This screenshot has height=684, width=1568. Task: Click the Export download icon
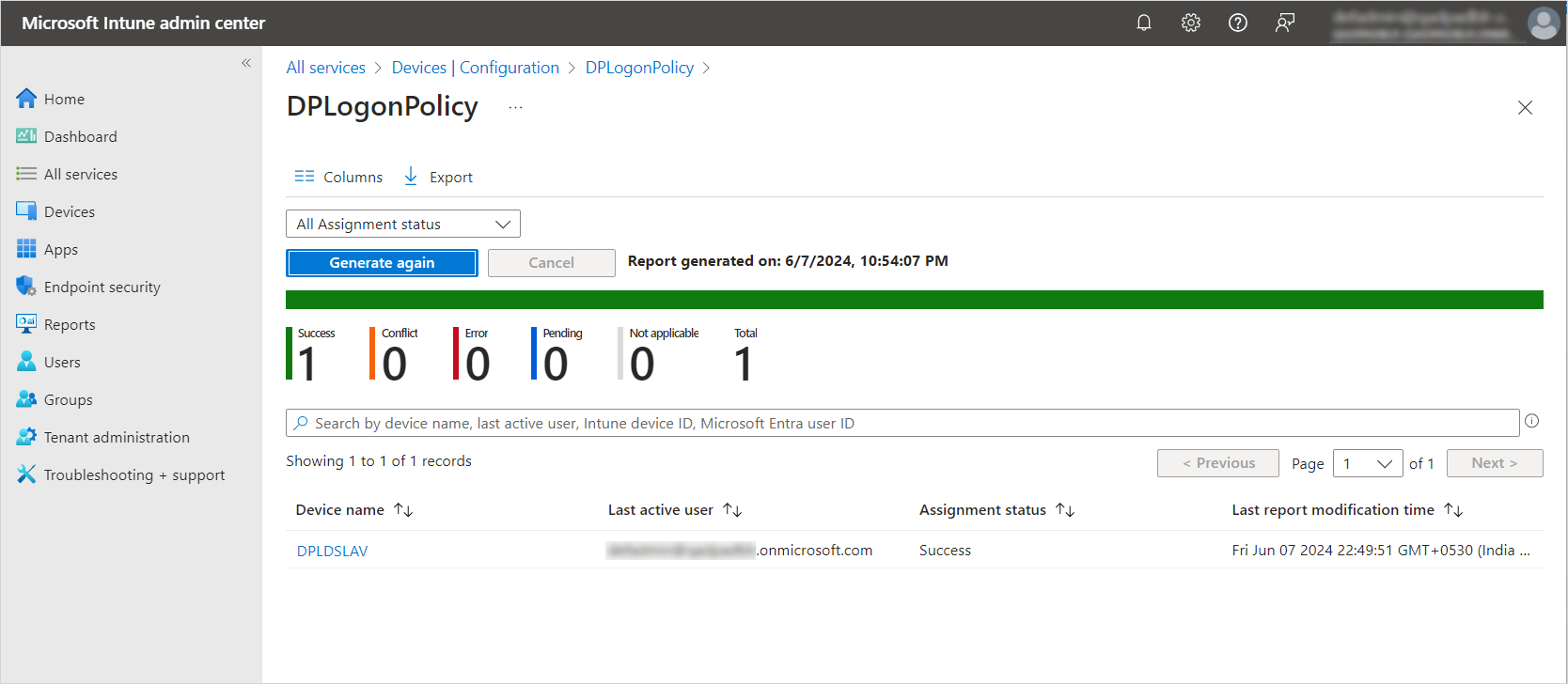coord(411,177)
